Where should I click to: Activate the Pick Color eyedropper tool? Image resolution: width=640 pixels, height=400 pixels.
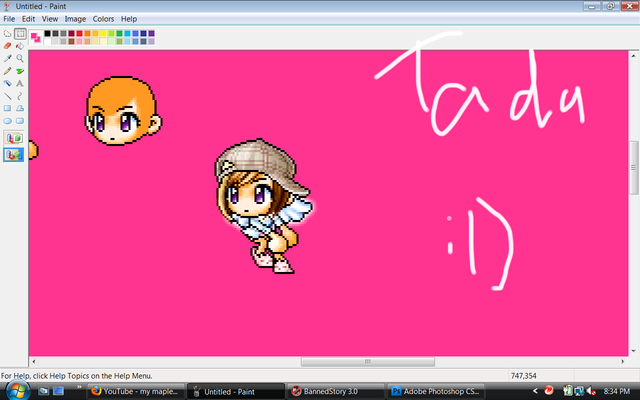(x=7, y=58)
